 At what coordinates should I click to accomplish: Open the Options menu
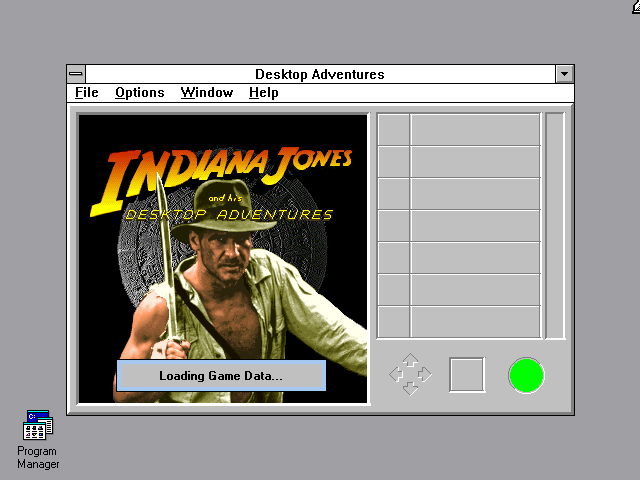(139, 93)
